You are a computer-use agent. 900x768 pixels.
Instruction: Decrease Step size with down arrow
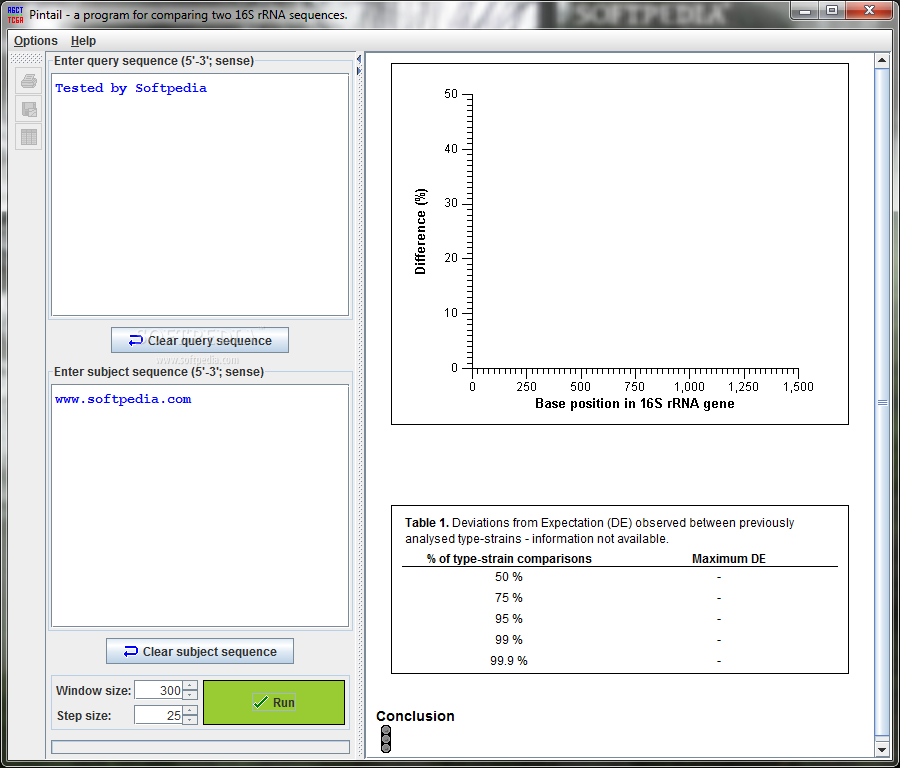pyautogui.click(x=190, y=720)
